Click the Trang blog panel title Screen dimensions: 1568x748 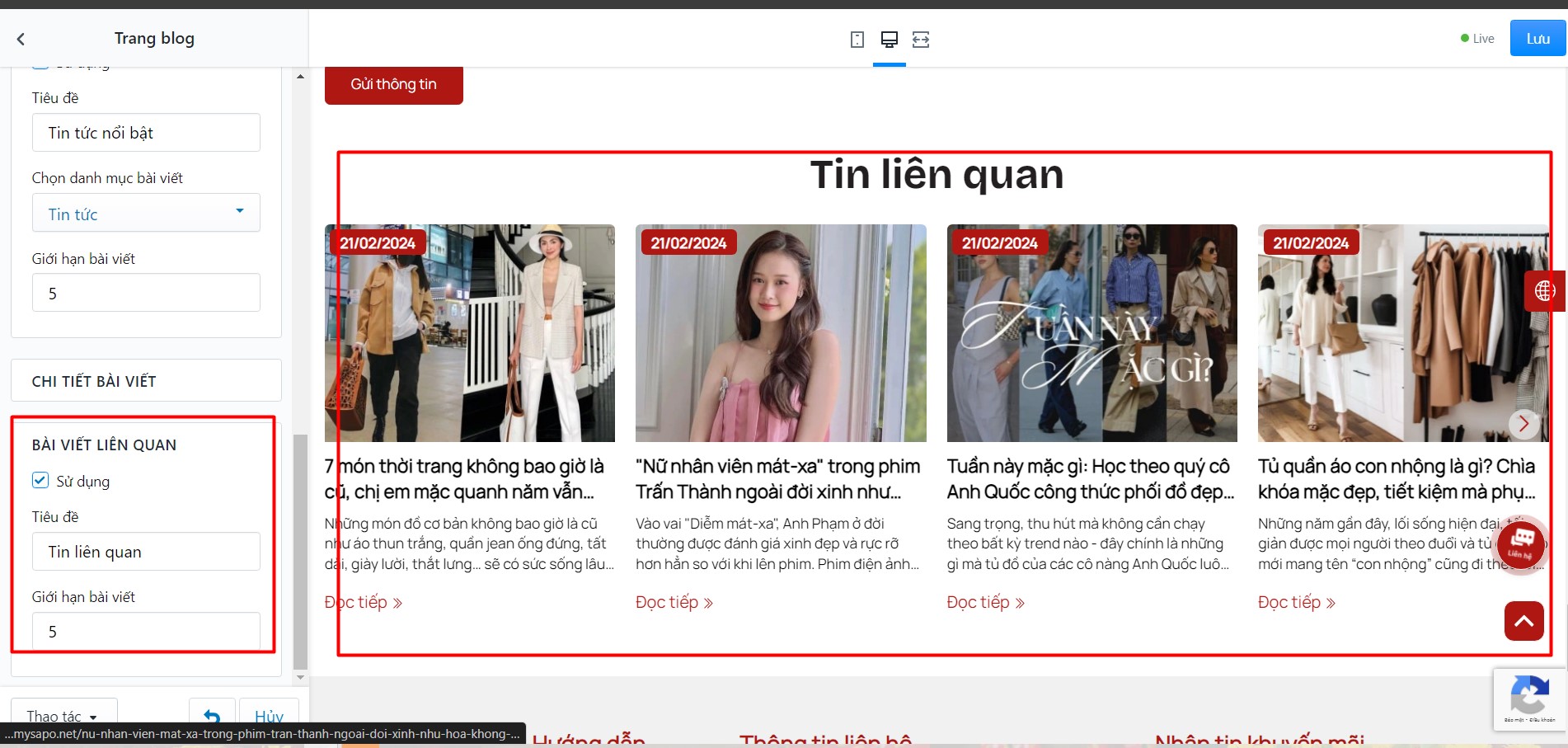[x=154, y=39]
